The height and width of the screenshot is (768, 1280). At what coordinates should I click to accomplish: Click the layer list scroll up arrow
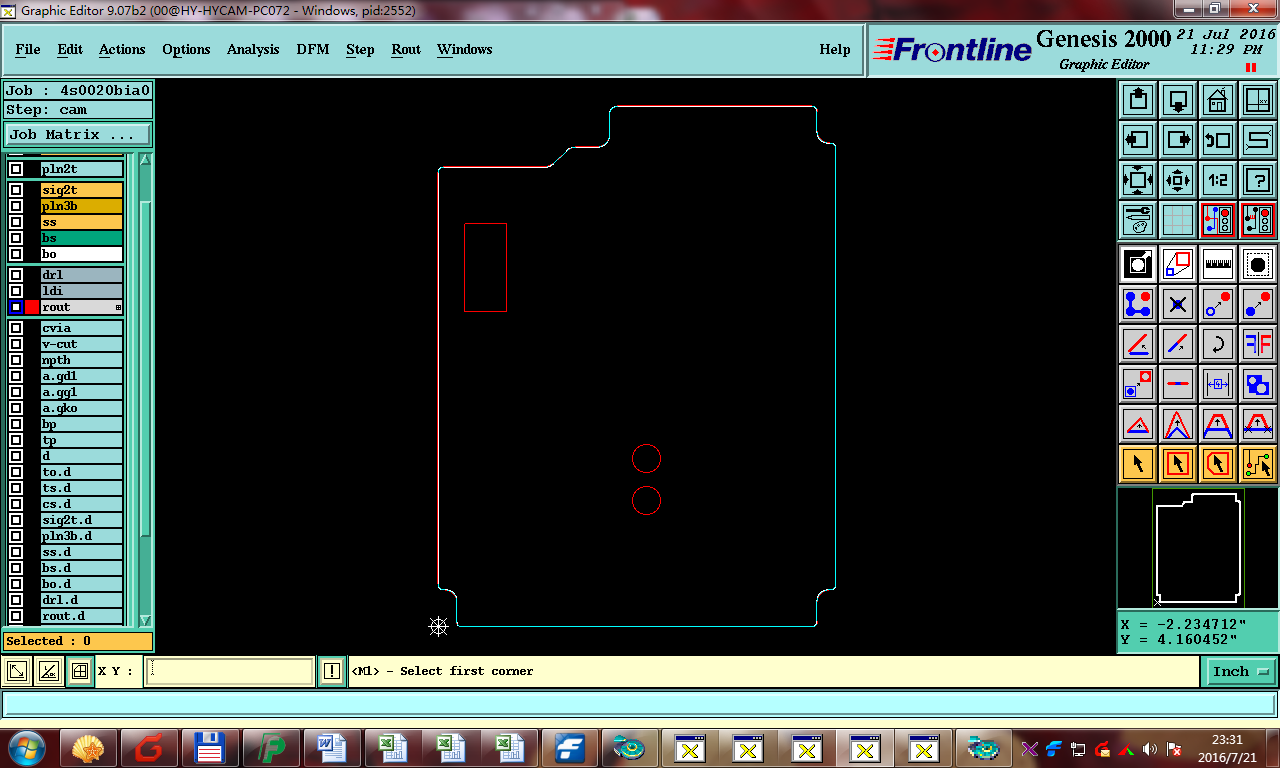coord(146,160)
